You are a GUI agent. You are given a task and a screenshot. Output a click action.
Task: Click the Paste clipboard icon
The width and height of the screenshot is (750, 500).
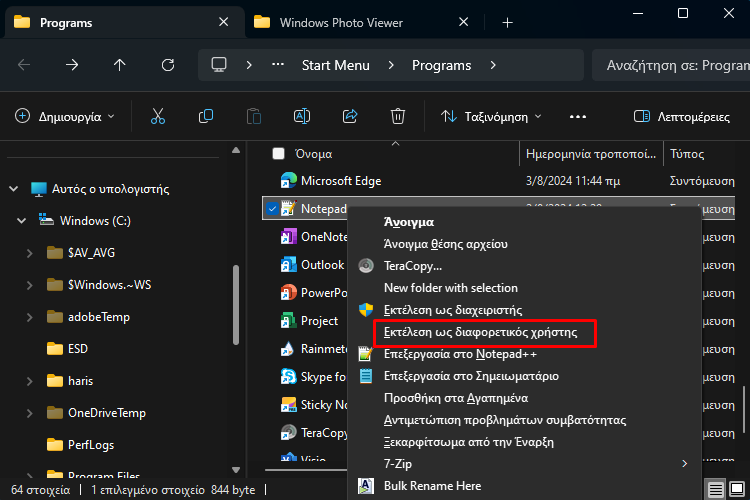click(254, 116)
